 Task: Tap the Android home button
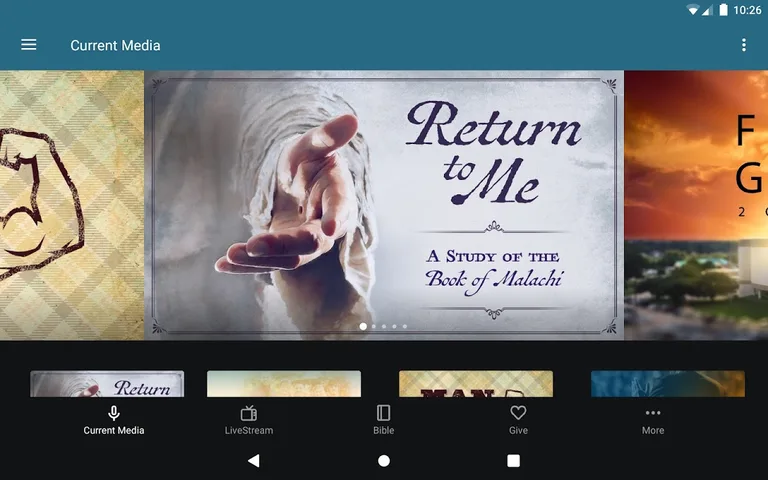(x=384, y=460)
